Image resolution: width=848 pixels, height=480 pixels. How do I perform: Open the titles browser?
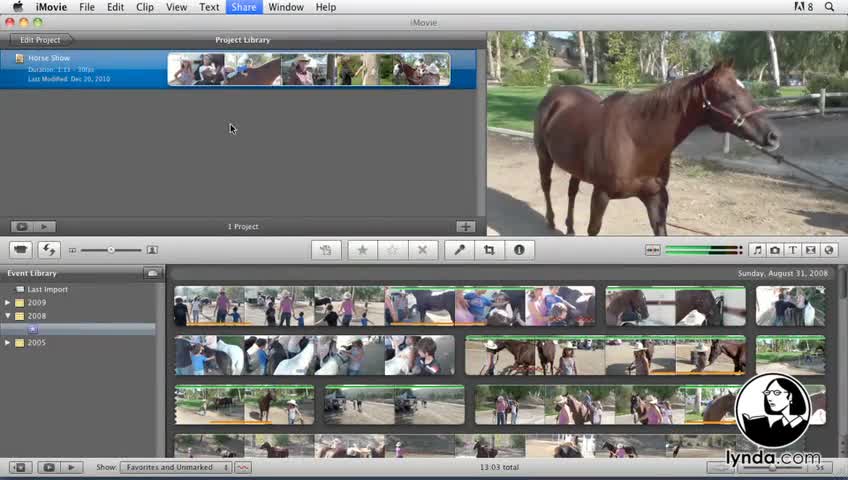coord(793,250)
